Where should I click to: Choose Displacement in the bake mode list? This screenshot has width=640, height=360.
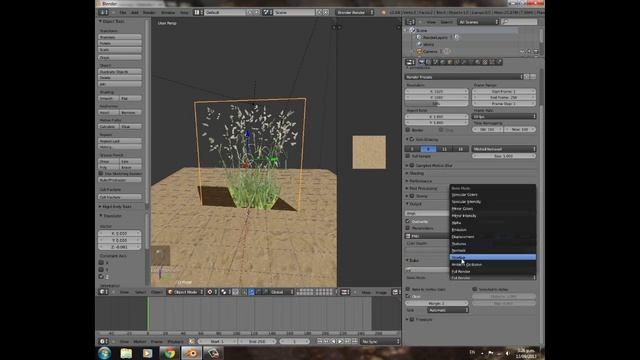click(x=493, y=237)
